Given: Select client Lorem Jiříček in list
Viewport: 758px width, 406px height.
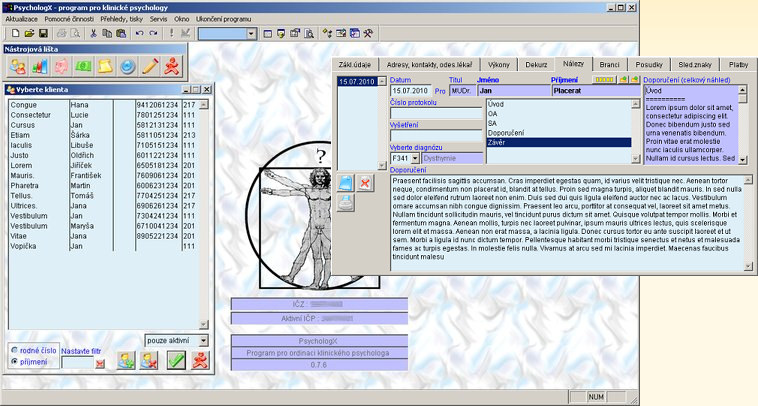Looking at the screenshot, I should tap(104, 165).
